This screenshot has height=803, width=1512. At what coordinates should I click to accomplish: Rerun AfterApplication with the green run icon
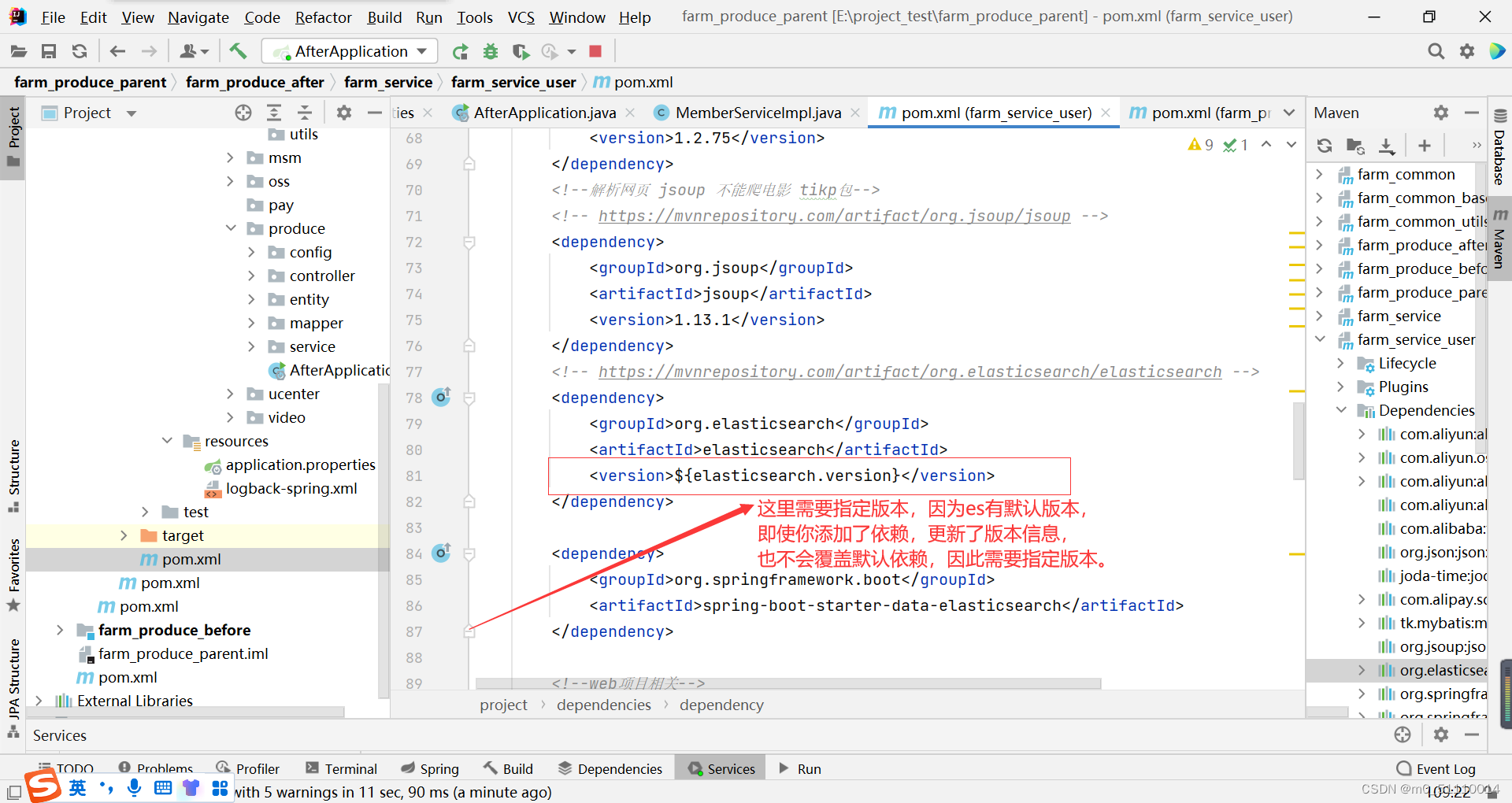460,52
